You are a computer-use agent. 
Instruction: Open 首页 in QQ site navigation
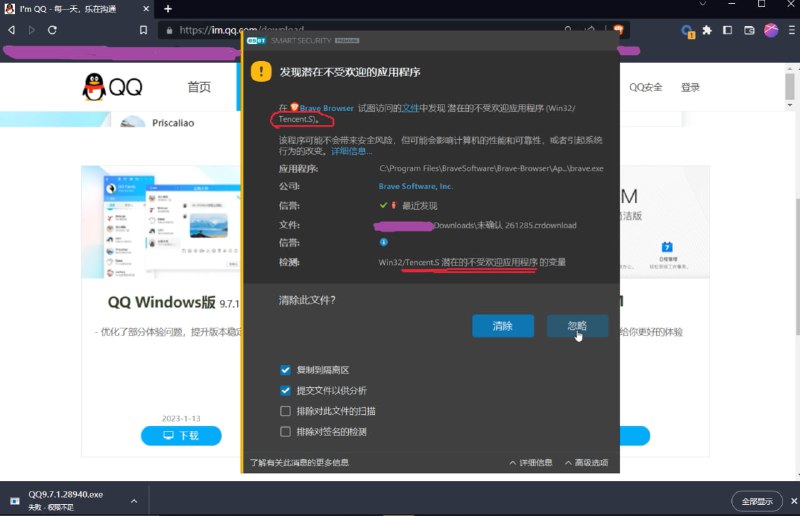[199, 87]
